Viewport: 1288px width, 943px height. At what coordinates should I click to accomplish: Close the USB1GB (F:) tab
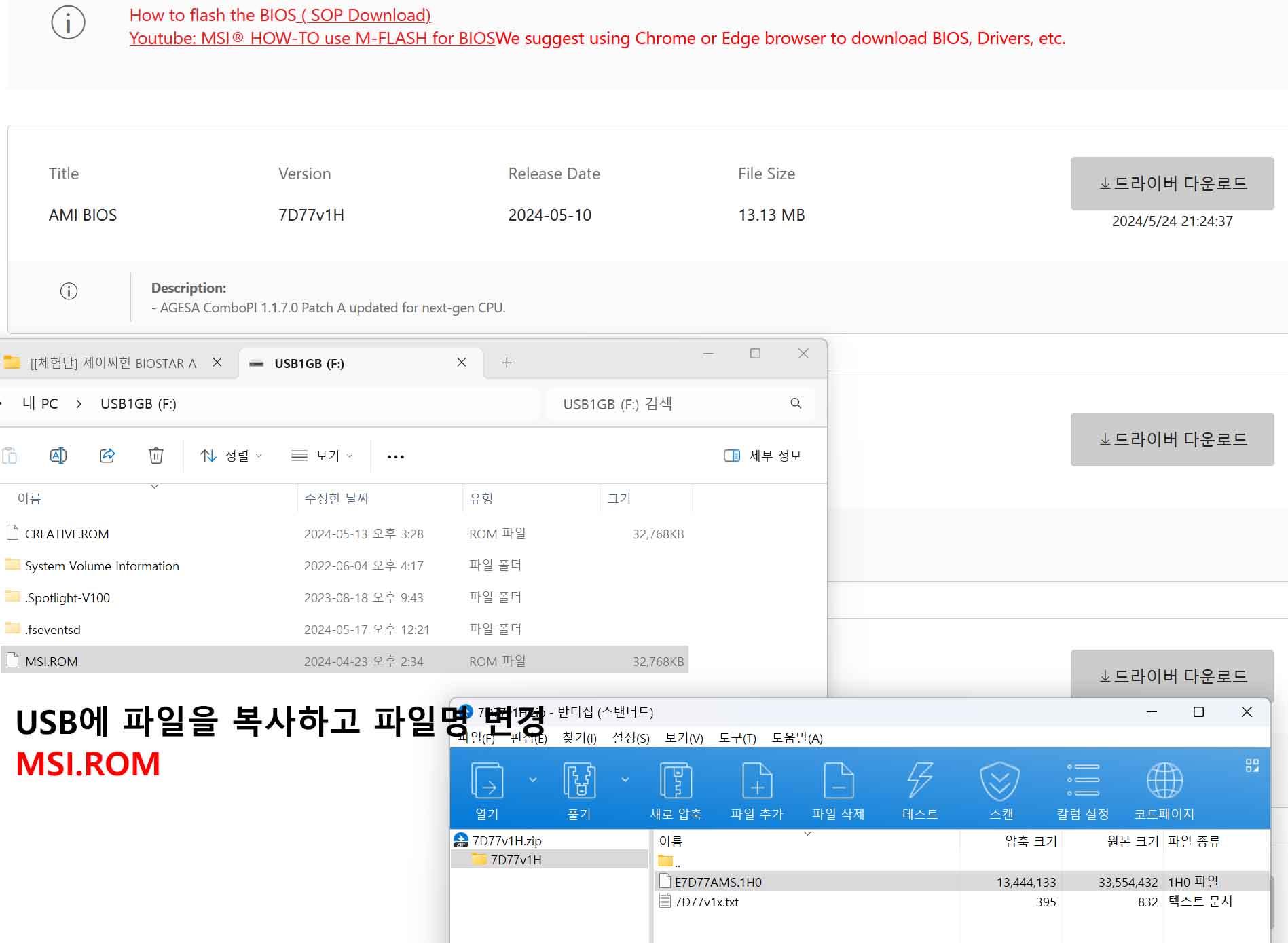(x=462, y=363)
